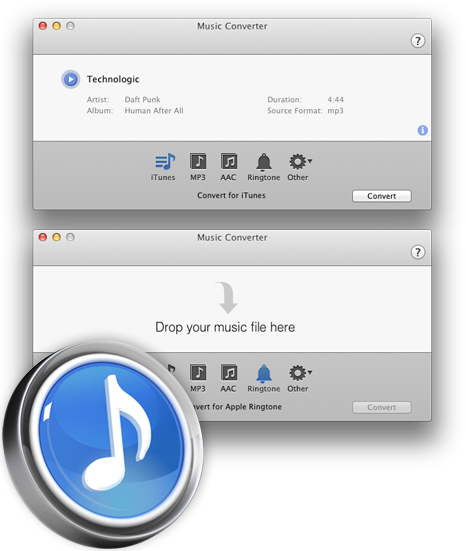The height and width of the screenshot is (551, 466).
Task: Click the Convert for iTunes label
Action: [231, 195]
